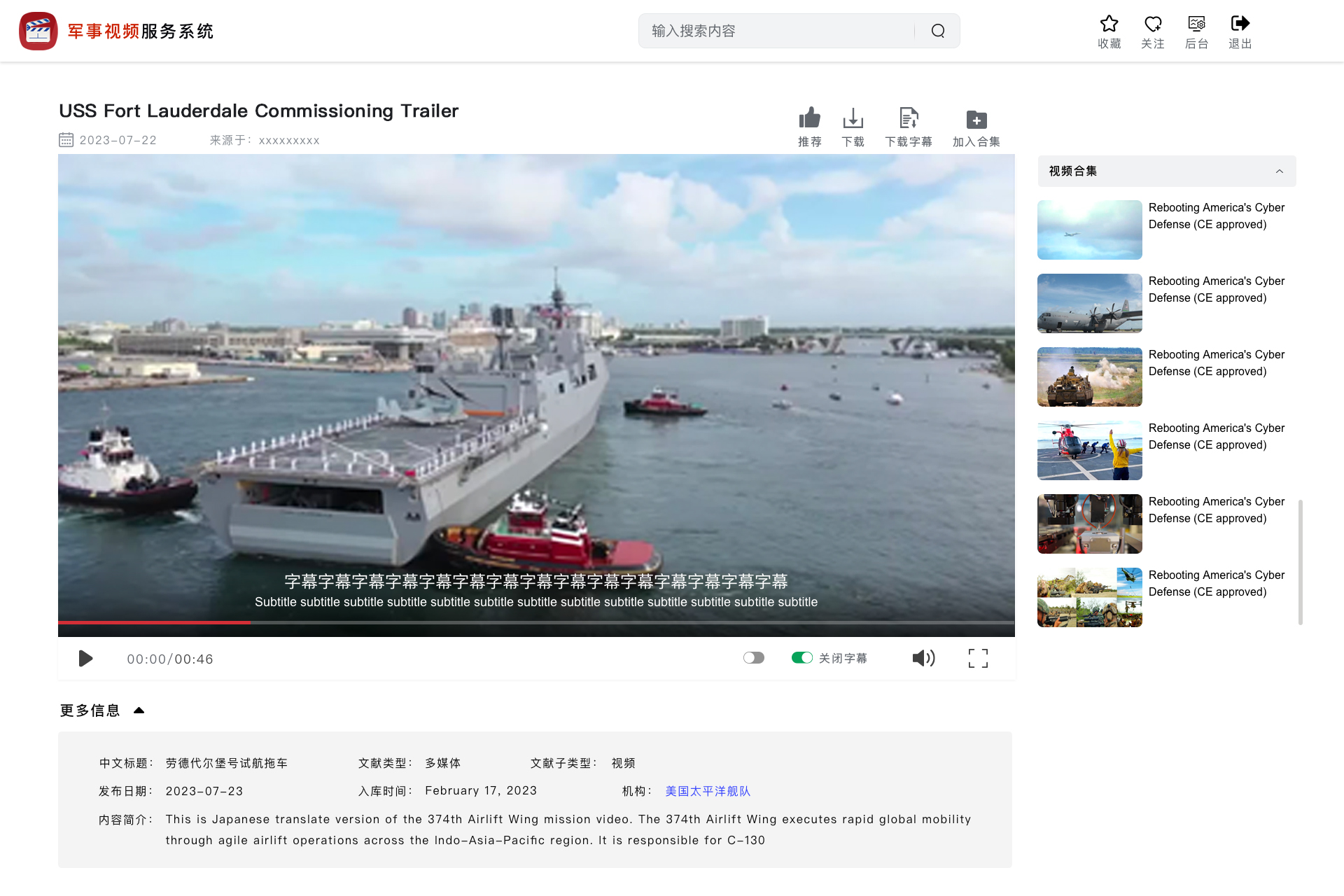Mute the video with the speaker icon
This screenshot has width=1344, height=896.
coord(923,658)
